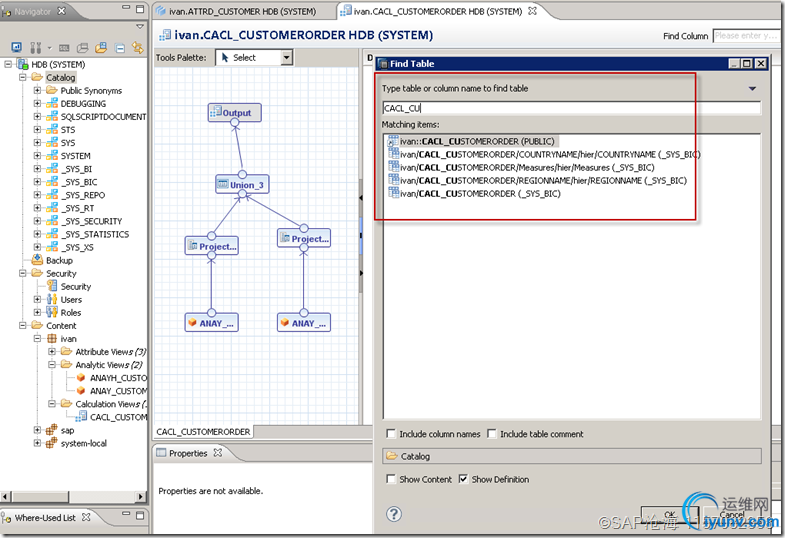Click the _SYS_BIC schema in Catalog

pyautogui.click(x=77, y=182)
